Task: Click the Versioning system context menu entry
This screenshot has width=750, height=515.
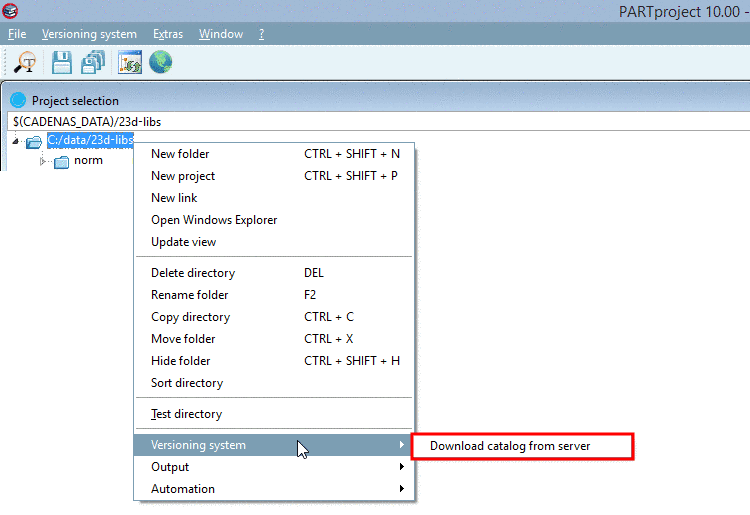Action: (274, 445)
